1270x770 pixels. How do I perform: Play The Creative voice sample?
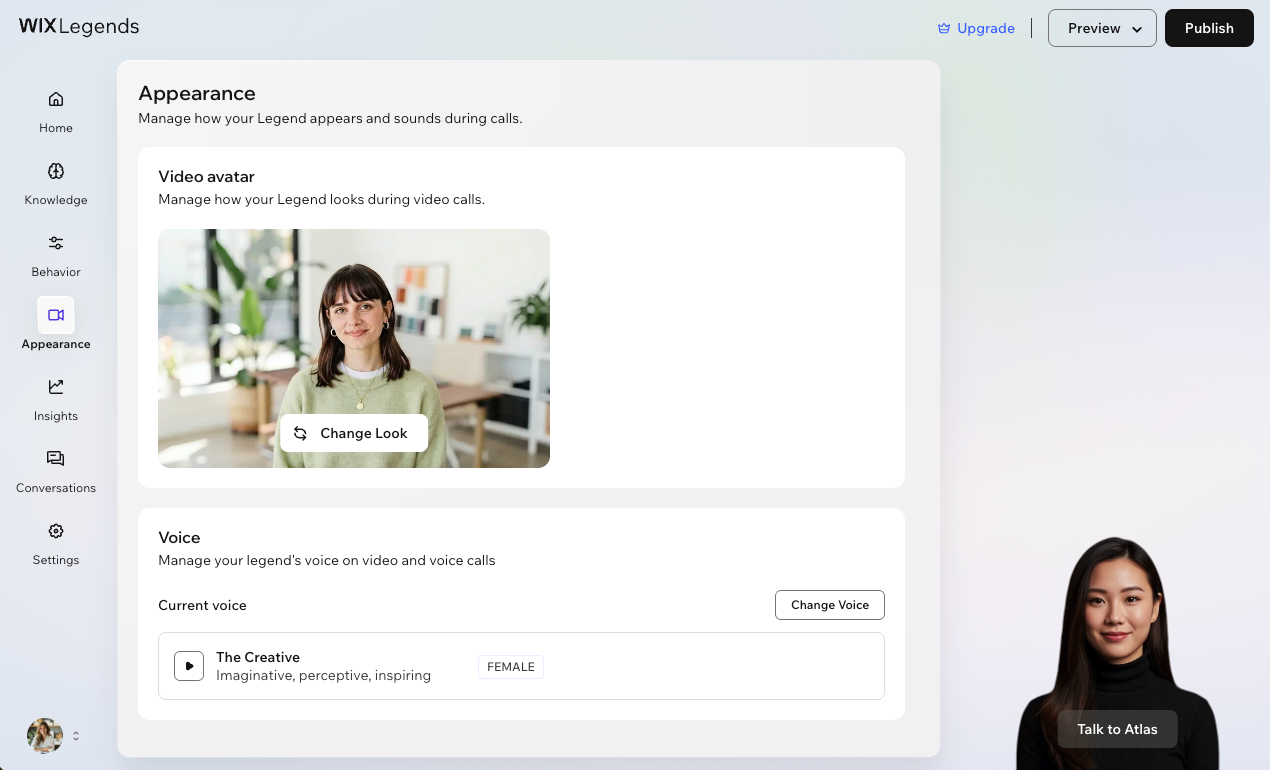pyautogui.click(x=189, y=666)
